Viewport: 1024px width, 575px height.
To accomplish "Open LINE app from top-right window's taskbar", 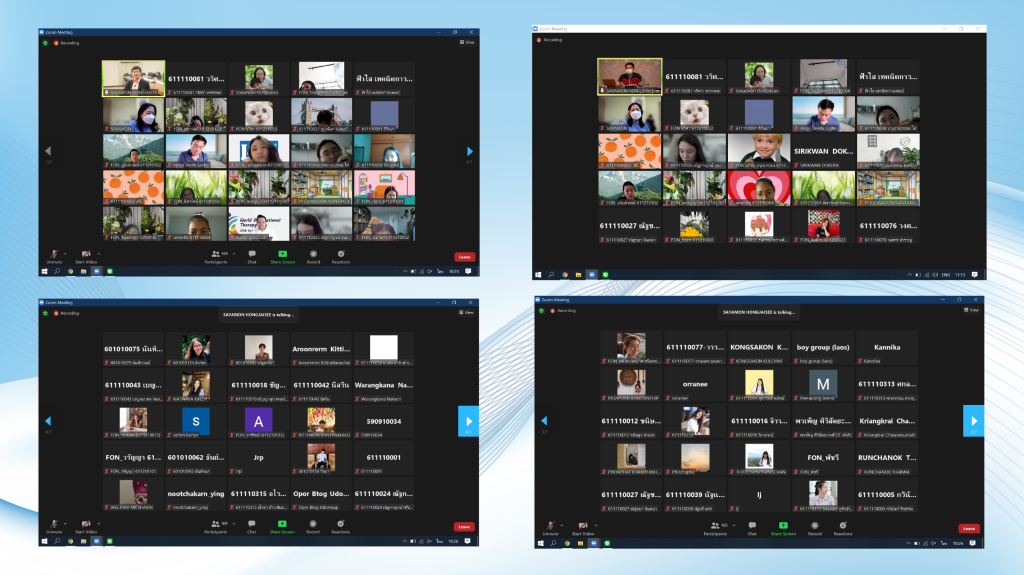I will tap(605, 274).
